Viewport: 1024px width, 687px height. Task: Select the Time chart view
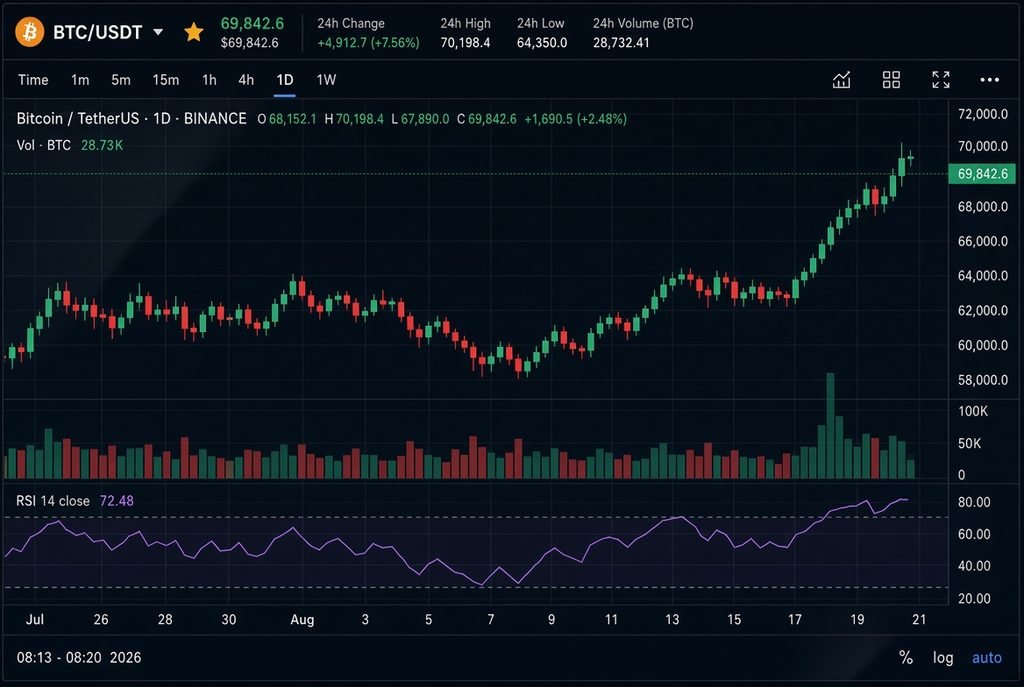click(33, 80)
